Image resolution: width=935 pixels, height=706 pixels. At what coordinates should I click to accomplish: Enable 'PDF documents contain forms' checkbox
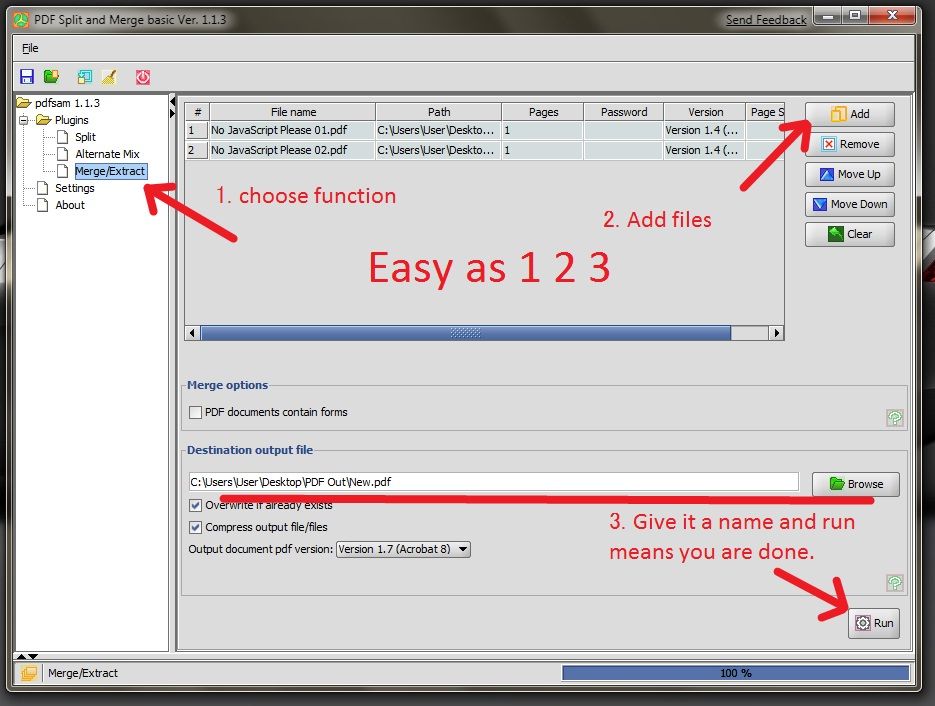coord(196,412)
